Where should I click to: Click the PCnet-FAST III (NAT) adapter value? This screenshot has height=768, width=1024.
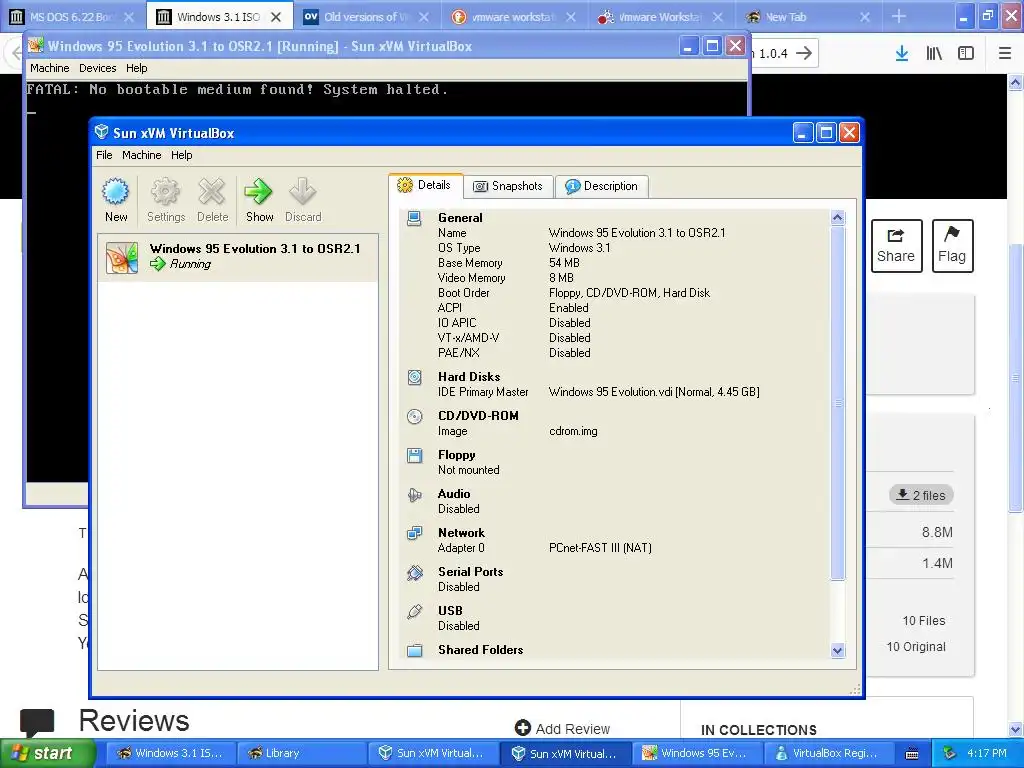point(600,547)
